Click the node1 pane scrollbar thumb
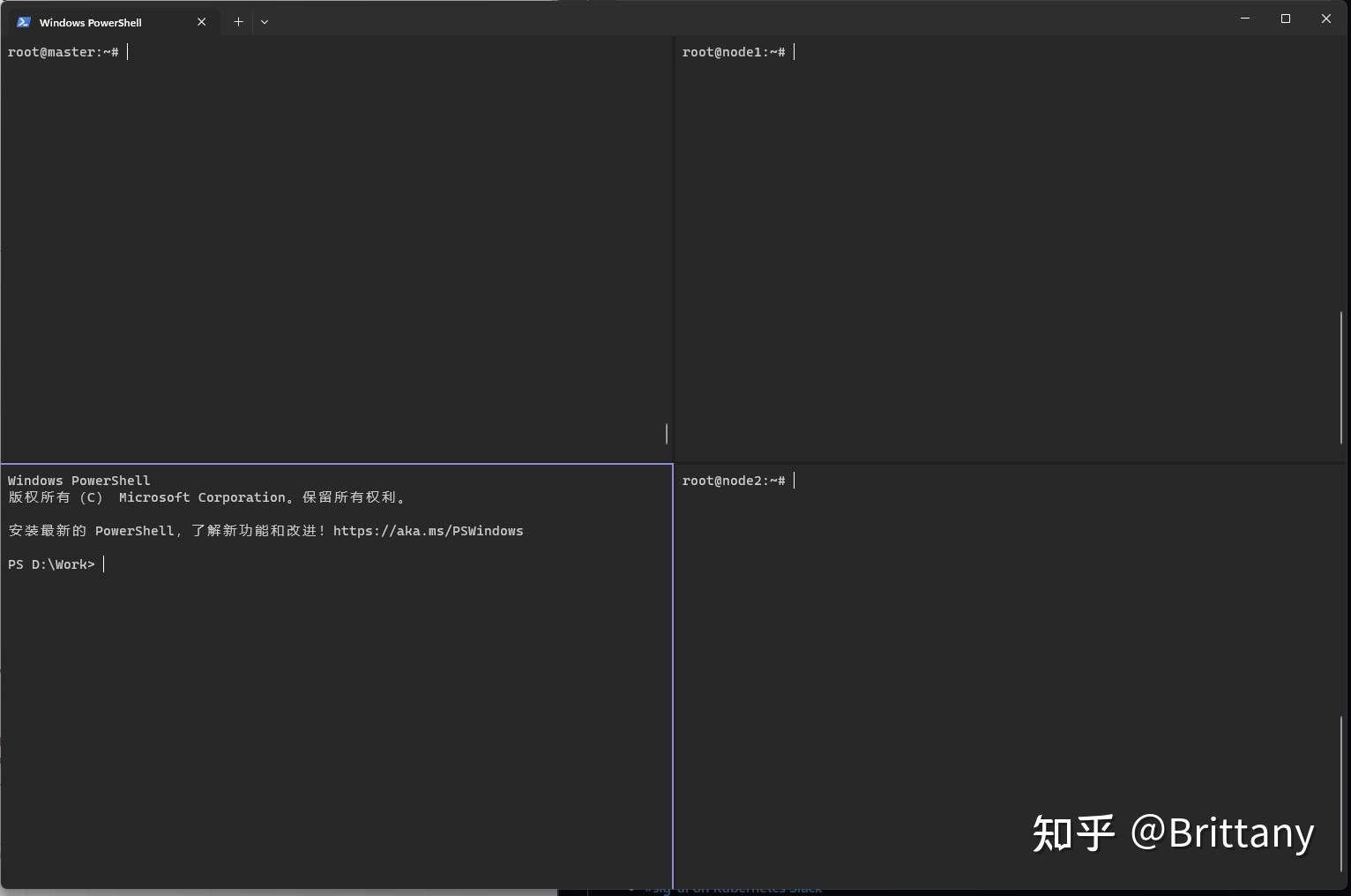The height and width of the screenshot is (896, 1351). tap(1341, 377)
